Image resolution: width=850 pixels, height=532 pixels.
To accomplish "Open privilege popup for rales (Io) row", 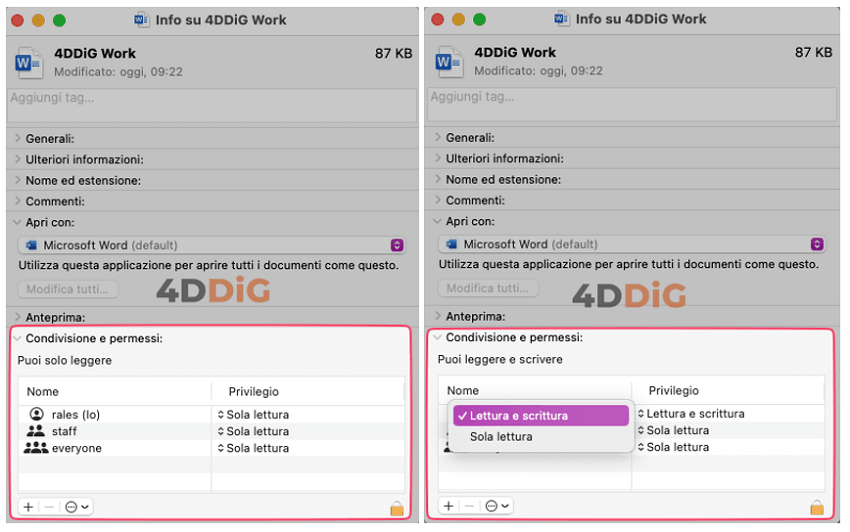I will 253,414.
